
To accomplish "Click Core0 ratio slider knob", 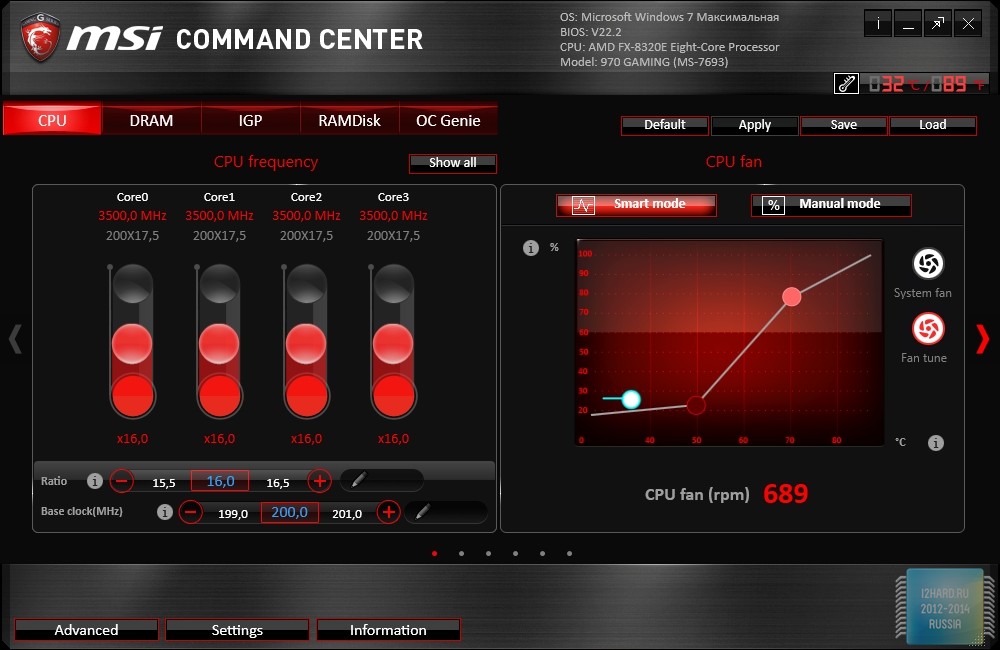I will (x=132, y=344).
